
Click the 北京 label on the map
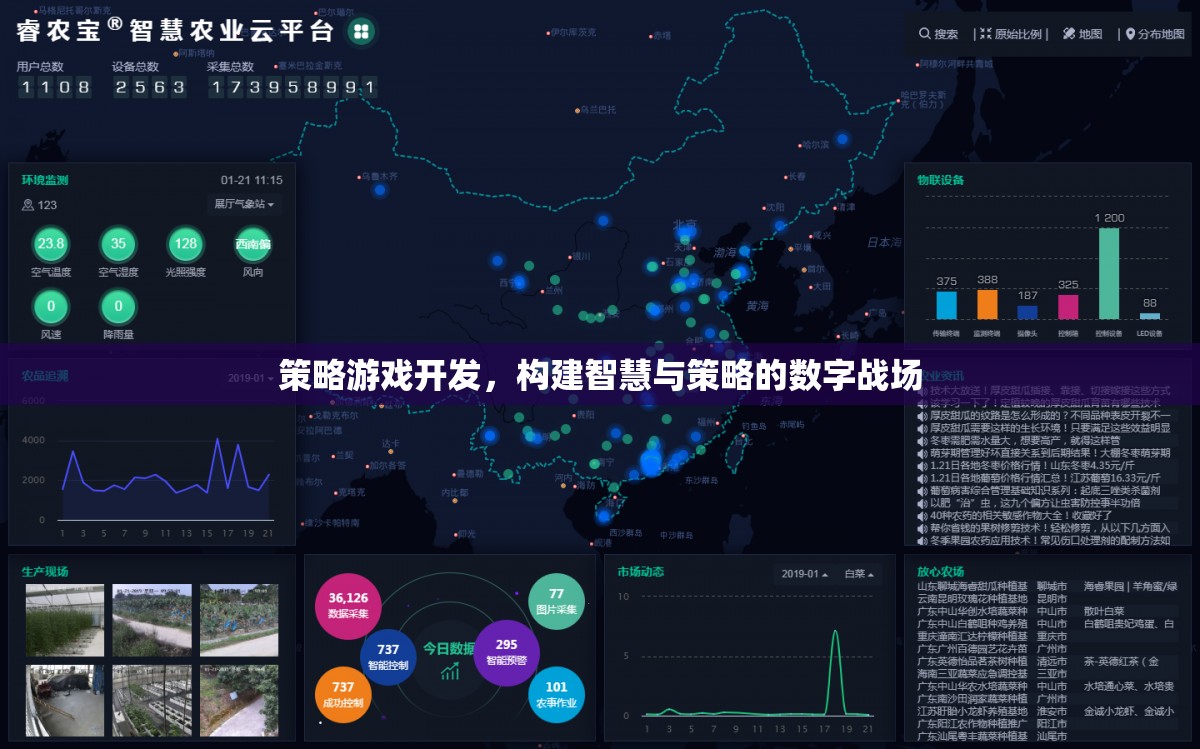[685, 224]
